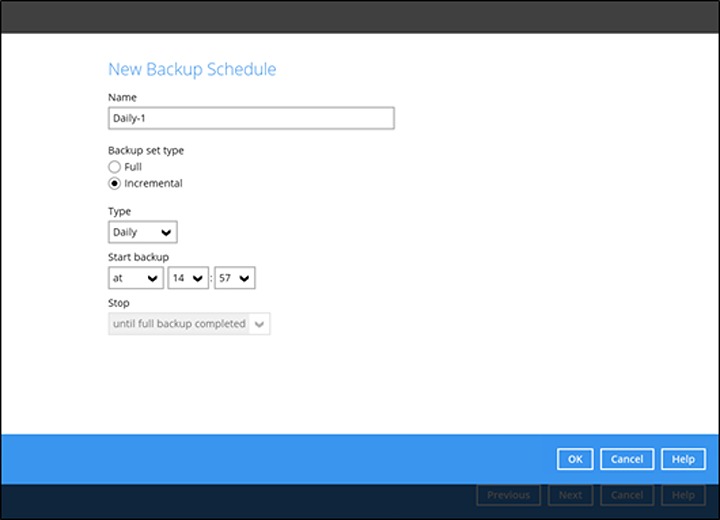Click the Name text field containing Daily-1
This screenshot has width=720, height=520.
pyautogui.click(x=250, y=118)
